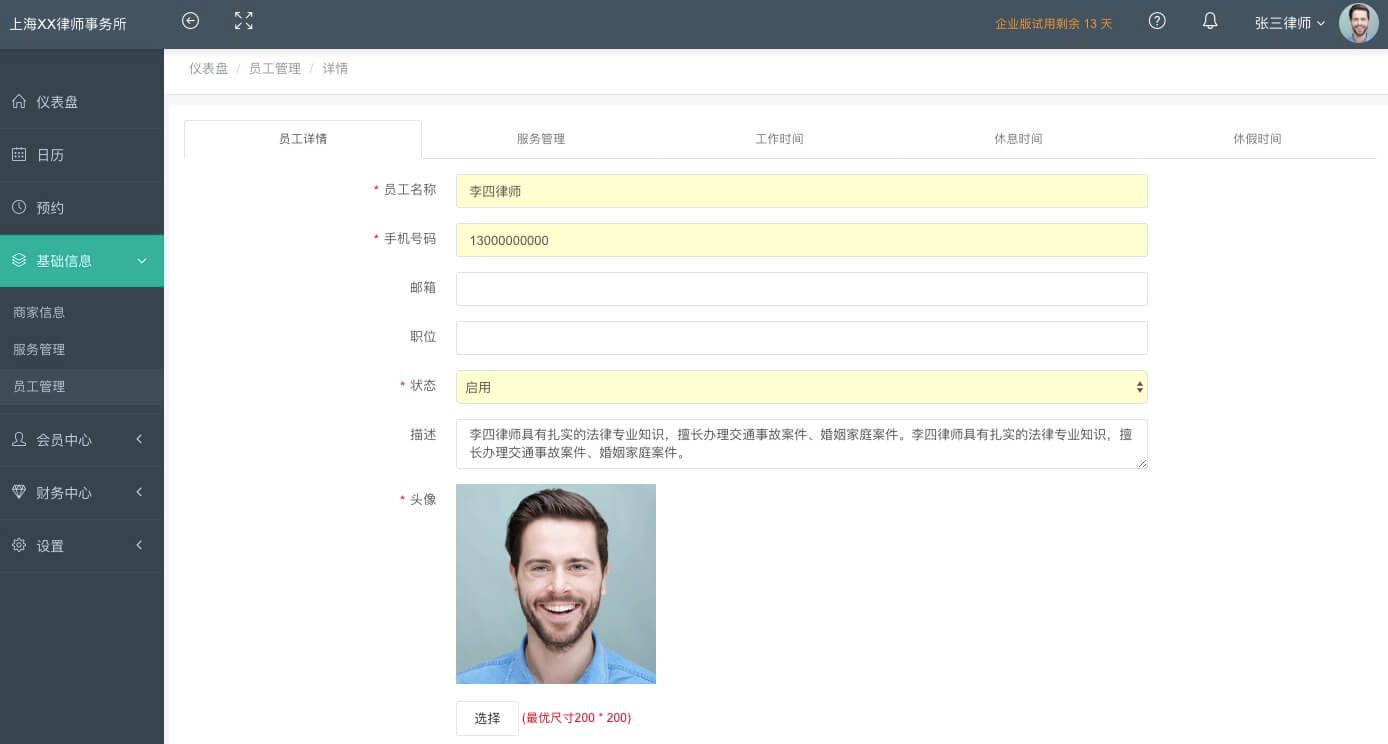Open help via the question mark icon

pos(1157,21)
